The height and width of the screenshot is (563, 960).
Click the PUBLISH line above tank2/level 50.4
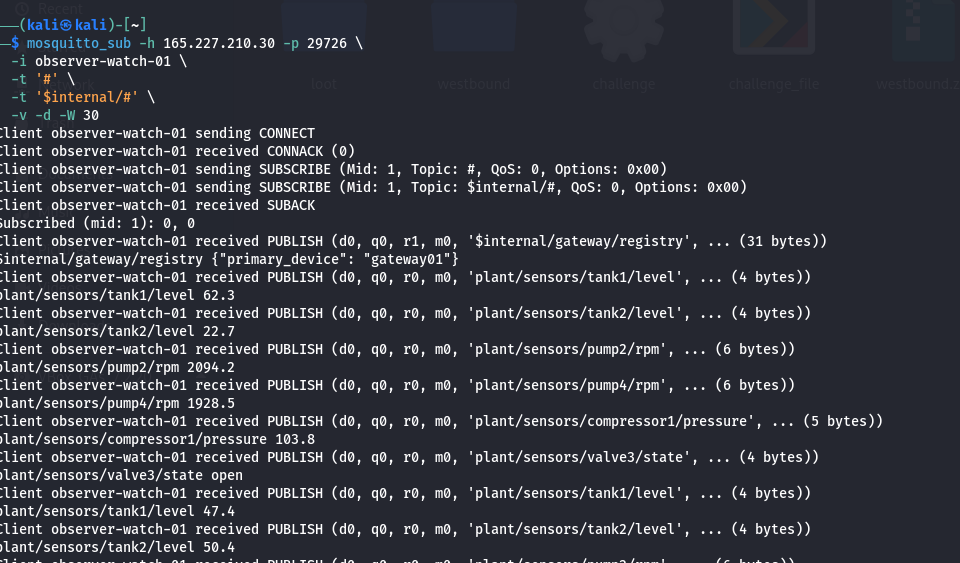tap(405, 529)
